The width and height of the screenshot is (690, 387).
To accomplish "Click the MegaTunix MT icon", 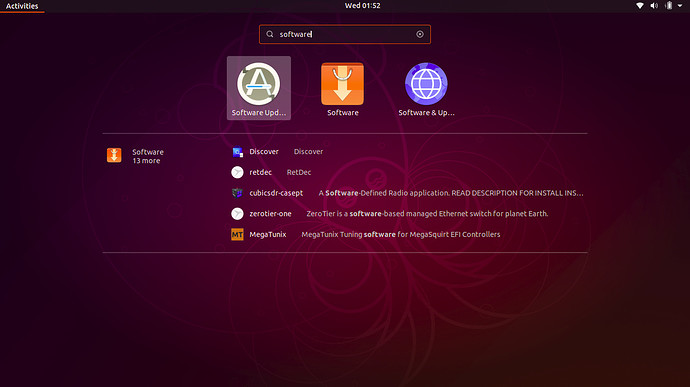I will click(237, 234).
